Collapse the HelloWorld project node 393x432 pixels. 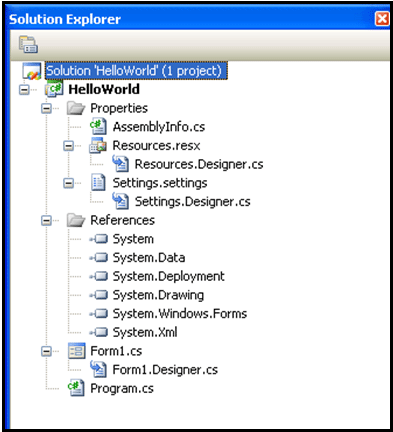[24, 89]
